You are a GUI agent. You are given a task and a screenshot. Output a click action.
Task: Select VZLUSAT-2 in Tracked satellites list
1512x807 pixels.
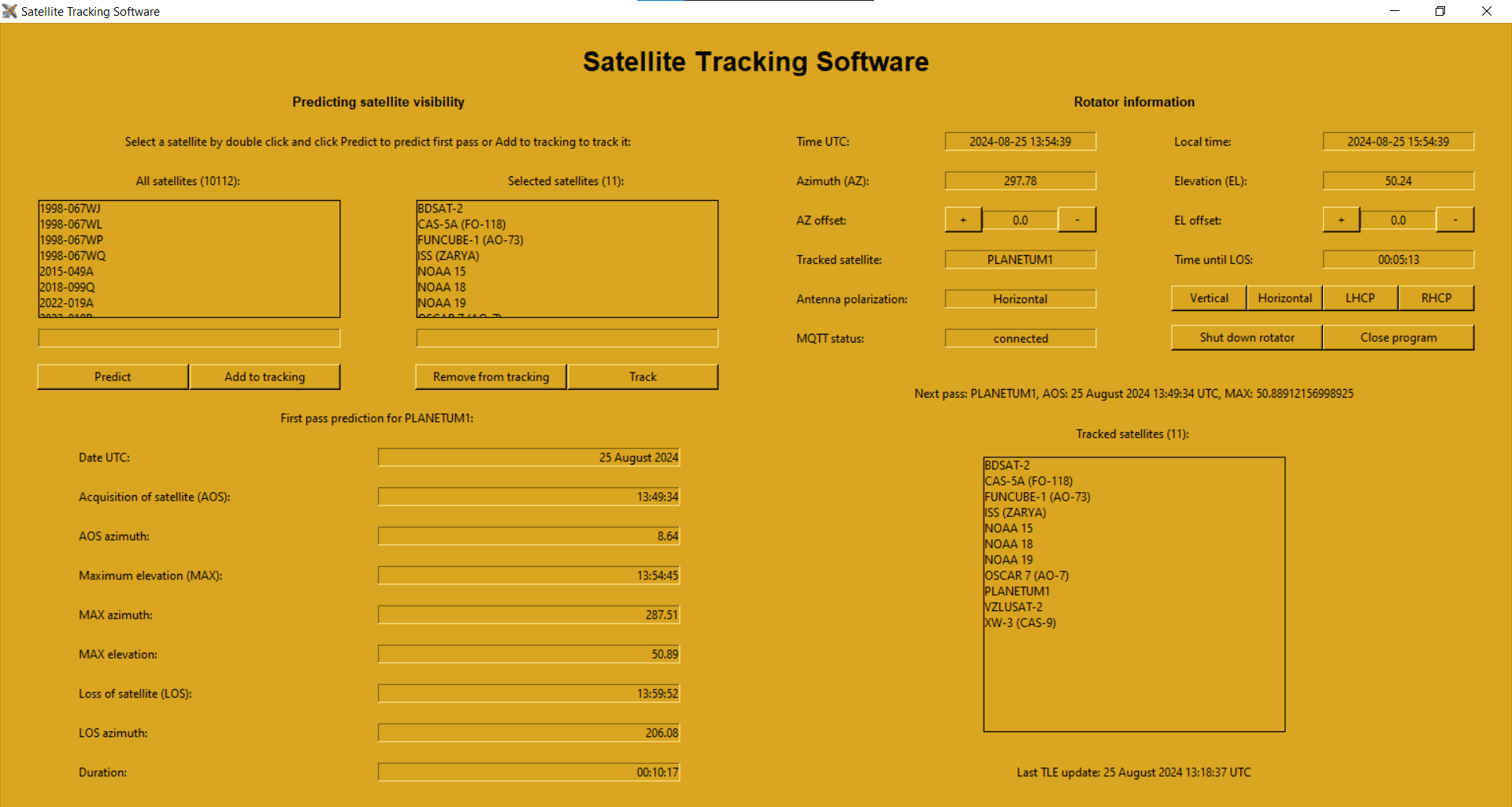coord(1134,607)
